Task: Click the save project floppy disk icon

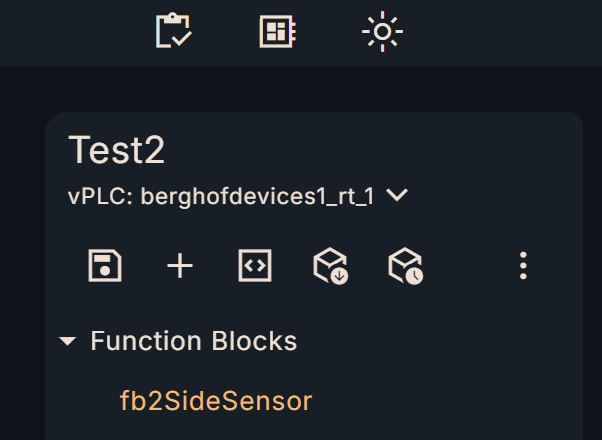Action: pyautogui.click(x=105, y=266)
